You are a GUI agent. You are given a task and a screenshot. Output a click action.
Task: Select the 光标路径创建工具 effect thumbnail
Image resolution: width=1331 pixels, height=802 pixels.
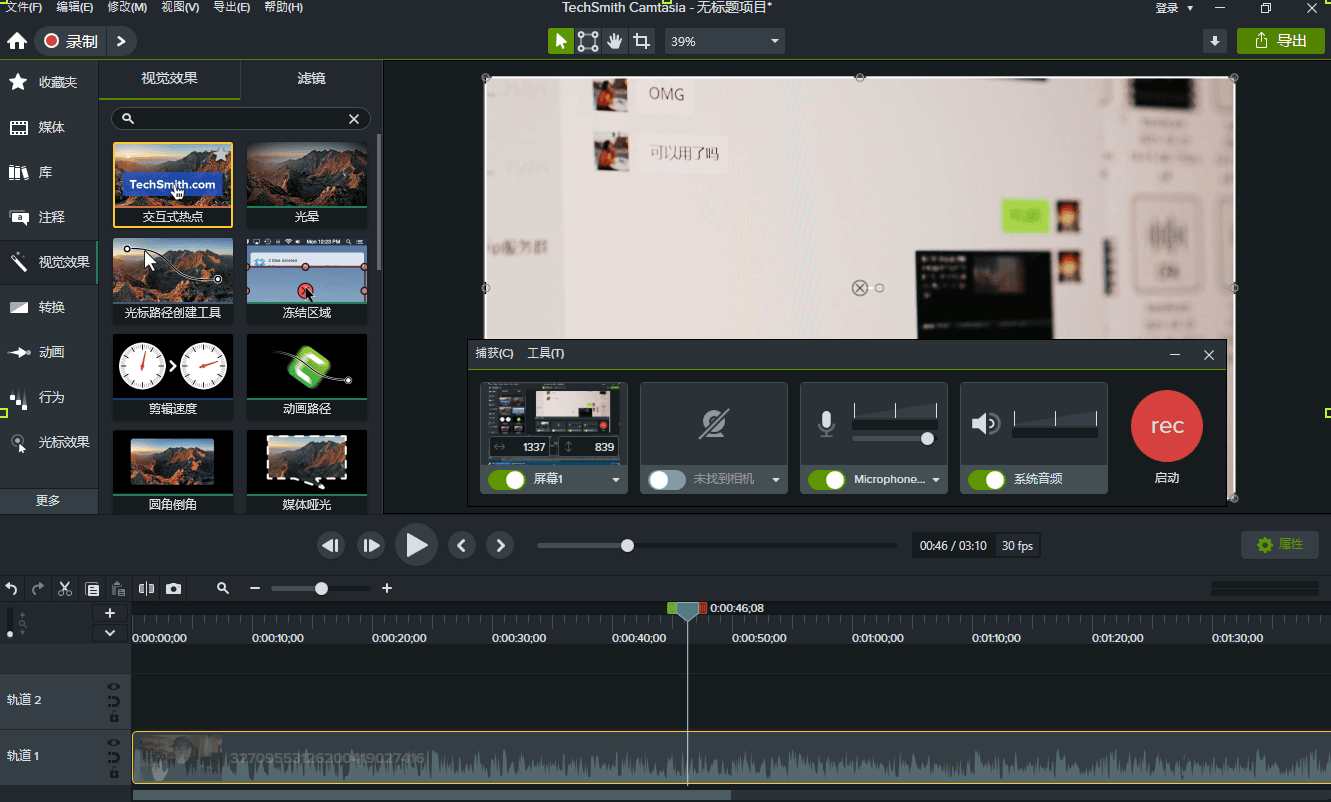pyautogui.click(x=172, y=270)
